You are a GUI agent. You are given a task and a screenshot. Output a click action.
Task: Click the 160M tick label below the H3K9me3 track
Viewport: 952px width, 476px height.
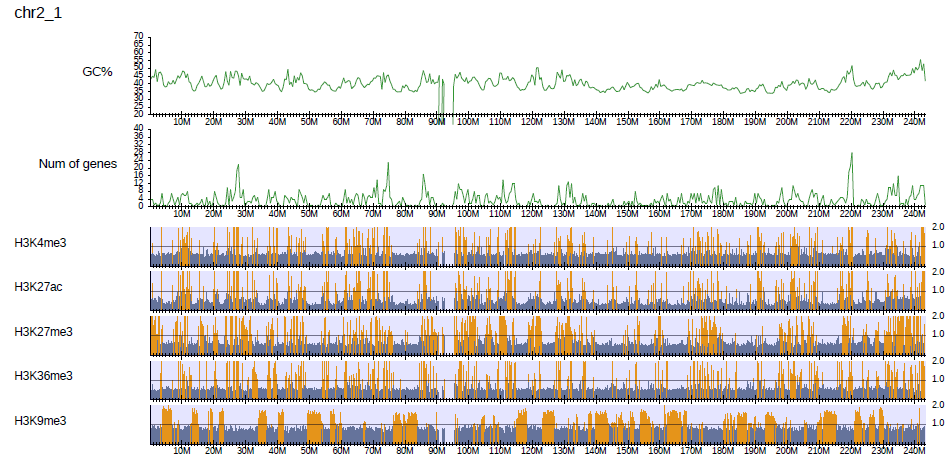tap(659, 452)
